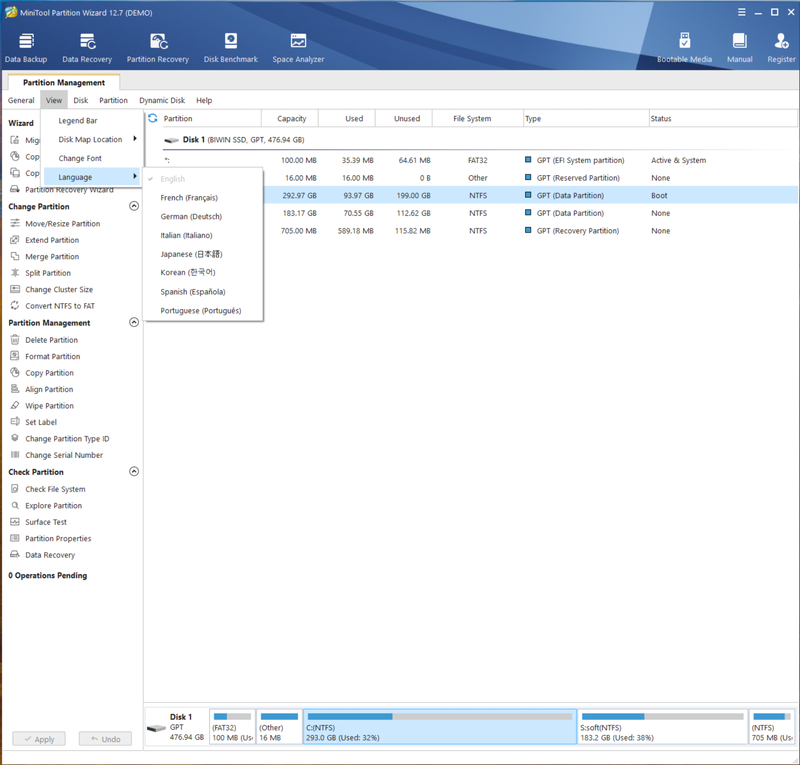
Task: Click Copy Partition in sidebar
Action: click(49, 373)
